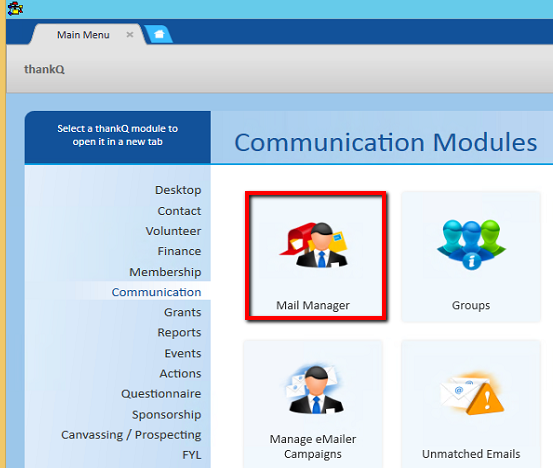
Task: Click the Sponsorship sidebar entry
Action: [x=166, y=415]
